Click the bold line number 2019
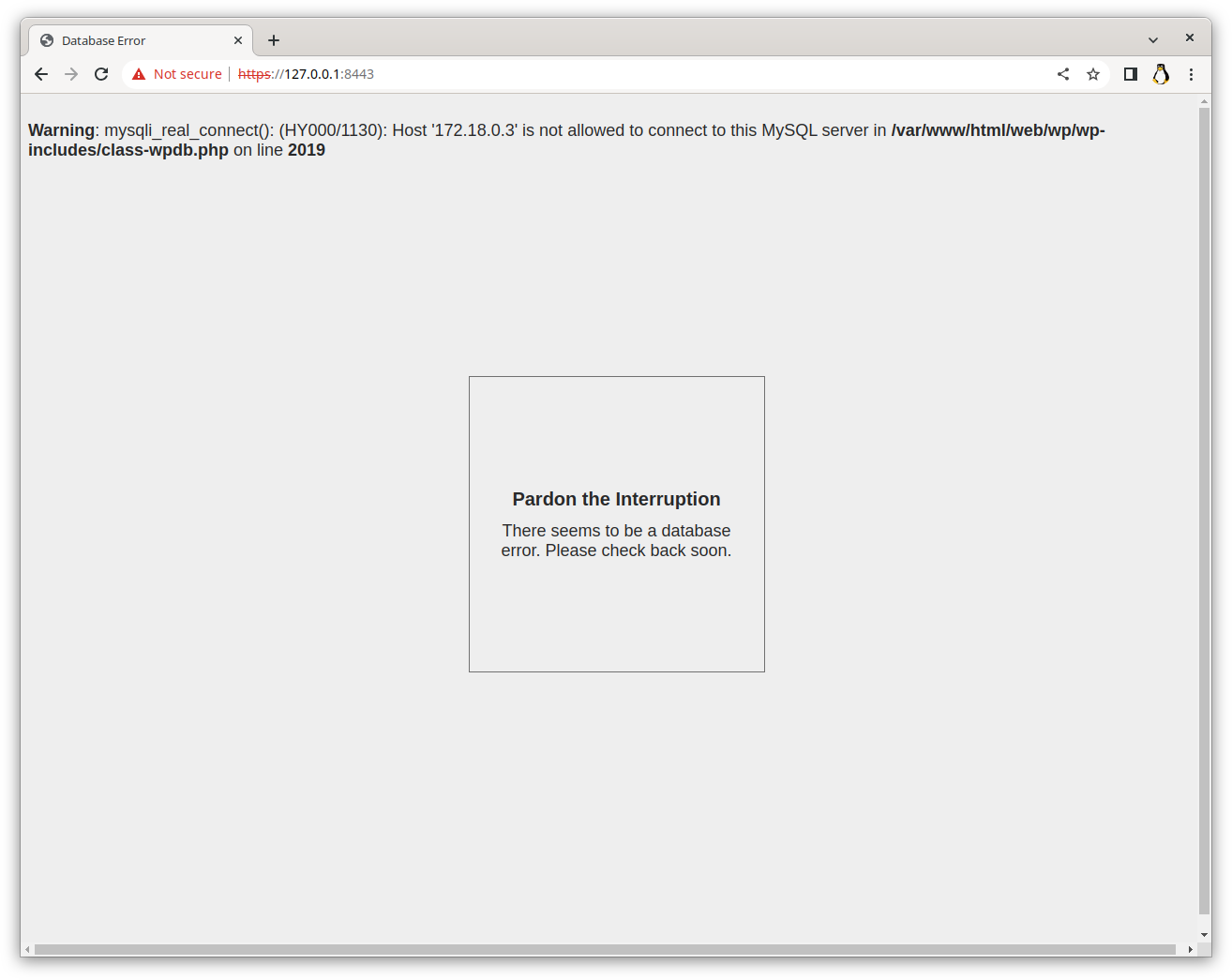1232x980 pixels. click(x=307, y=150)
